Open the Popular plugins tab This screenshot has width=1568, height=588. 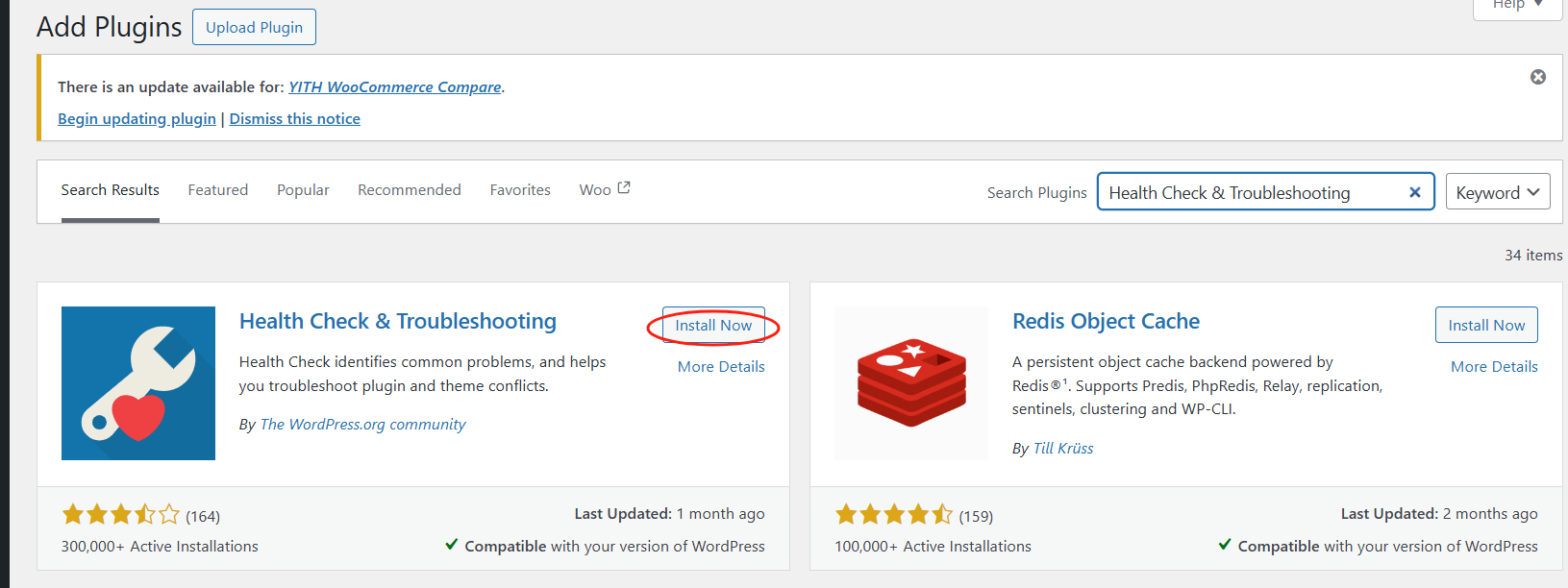[303, 190]
